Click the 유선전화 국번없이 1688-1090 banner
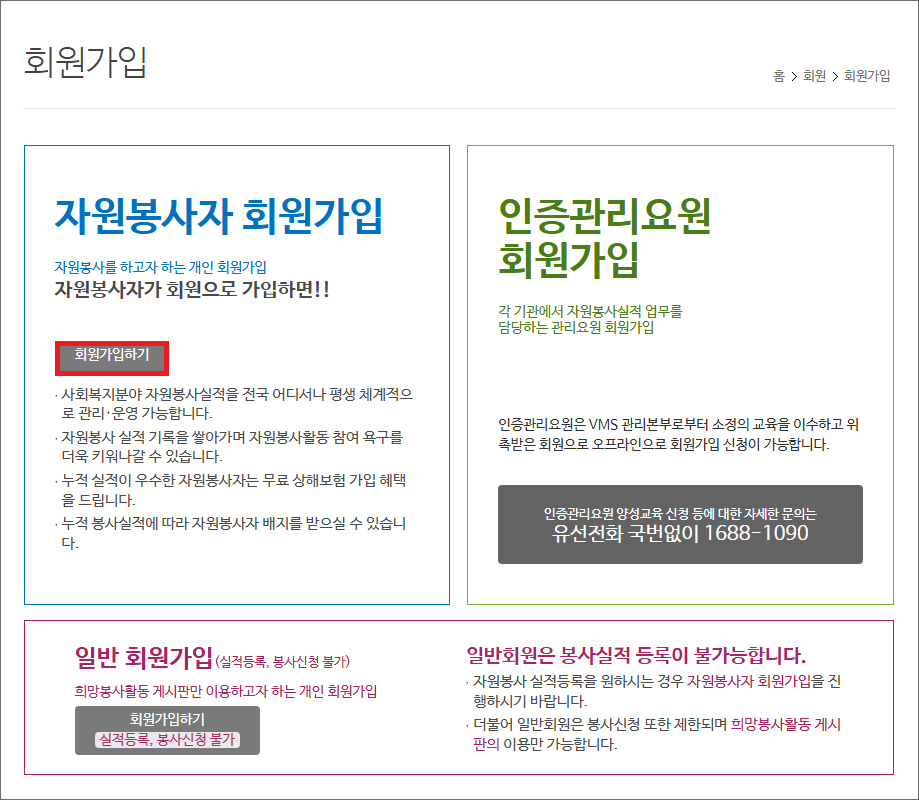The image size is (919, 800). pos(680,524)
